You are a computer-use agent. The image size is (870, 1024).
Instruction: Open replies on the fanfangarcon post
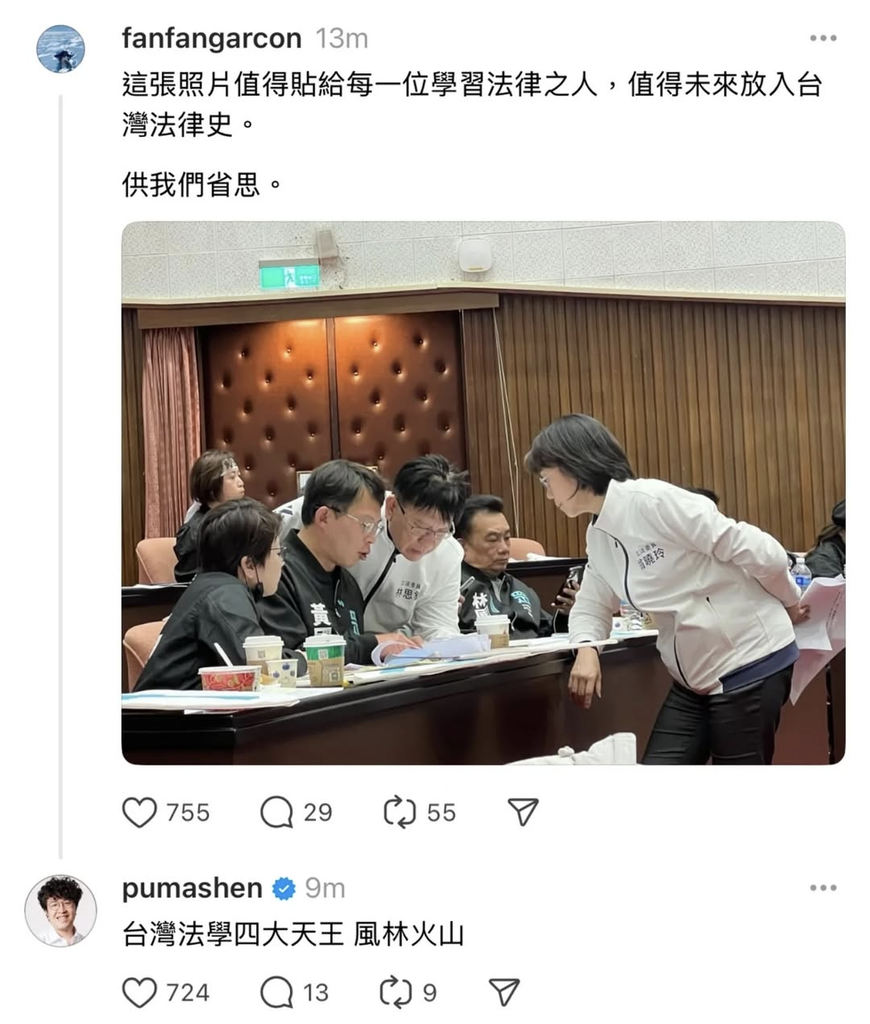(x=276, y=812)
